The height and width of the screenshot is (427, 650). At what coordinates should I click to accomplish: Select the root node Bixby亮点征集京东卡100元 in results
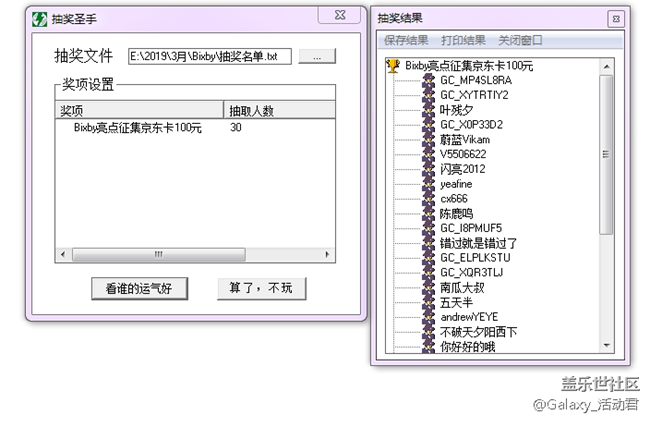click(469, 66)
